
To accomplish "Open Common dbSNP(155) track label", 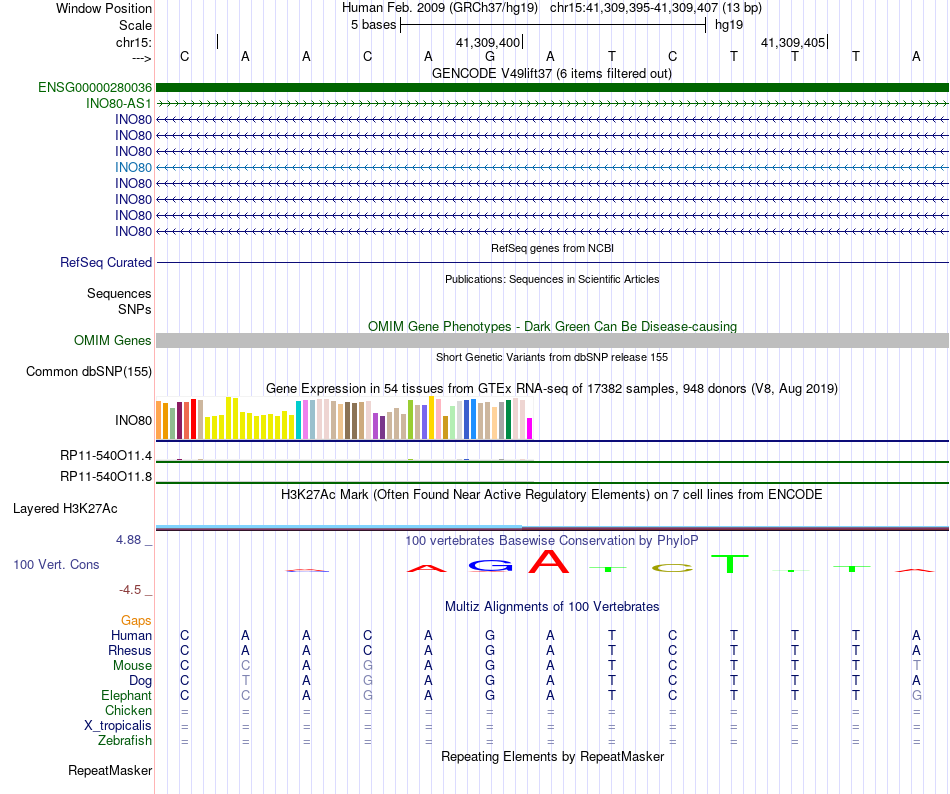I will (x=89, y=372).
